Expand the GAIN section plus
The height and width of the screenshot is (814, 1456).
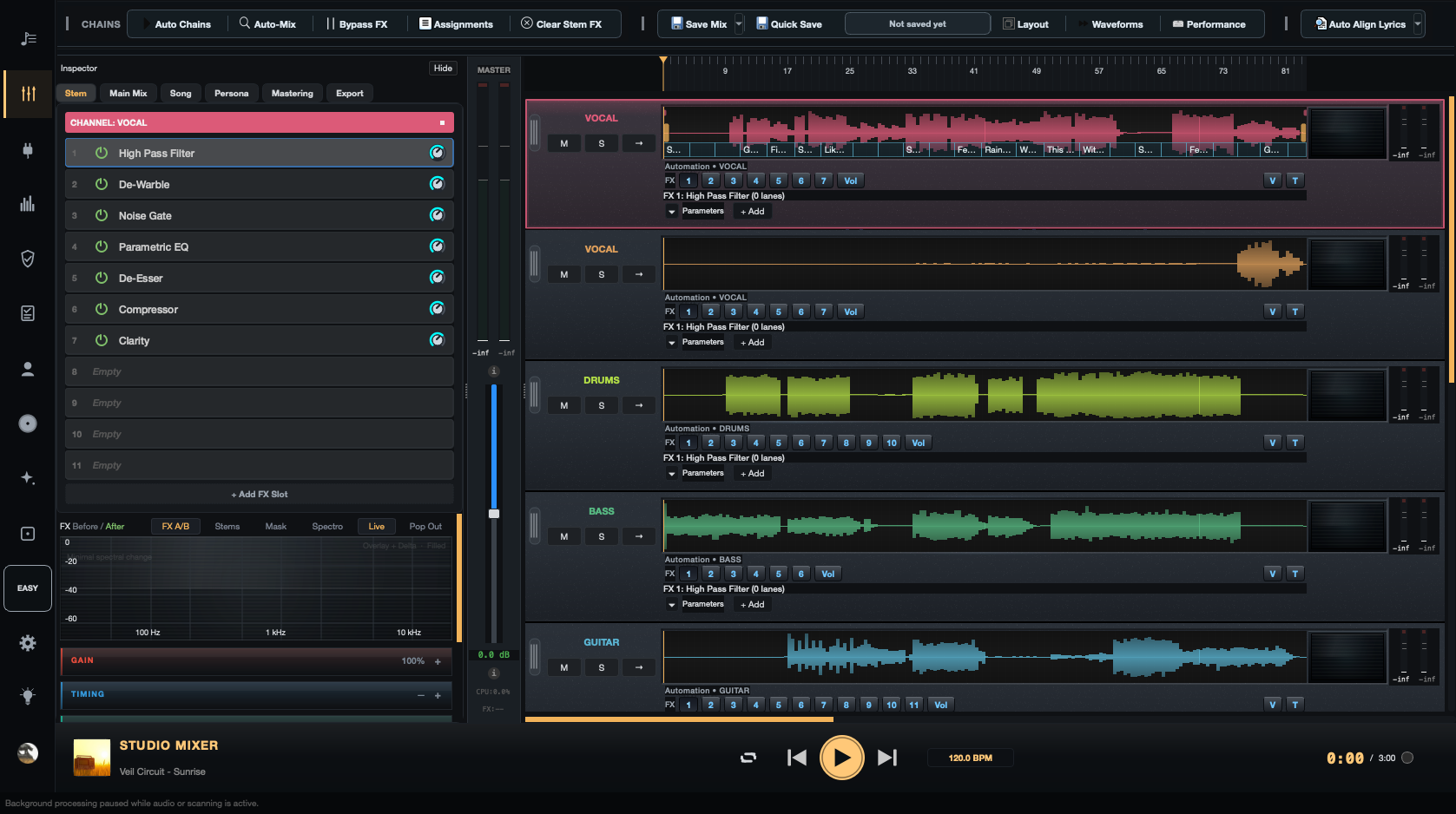438,661
